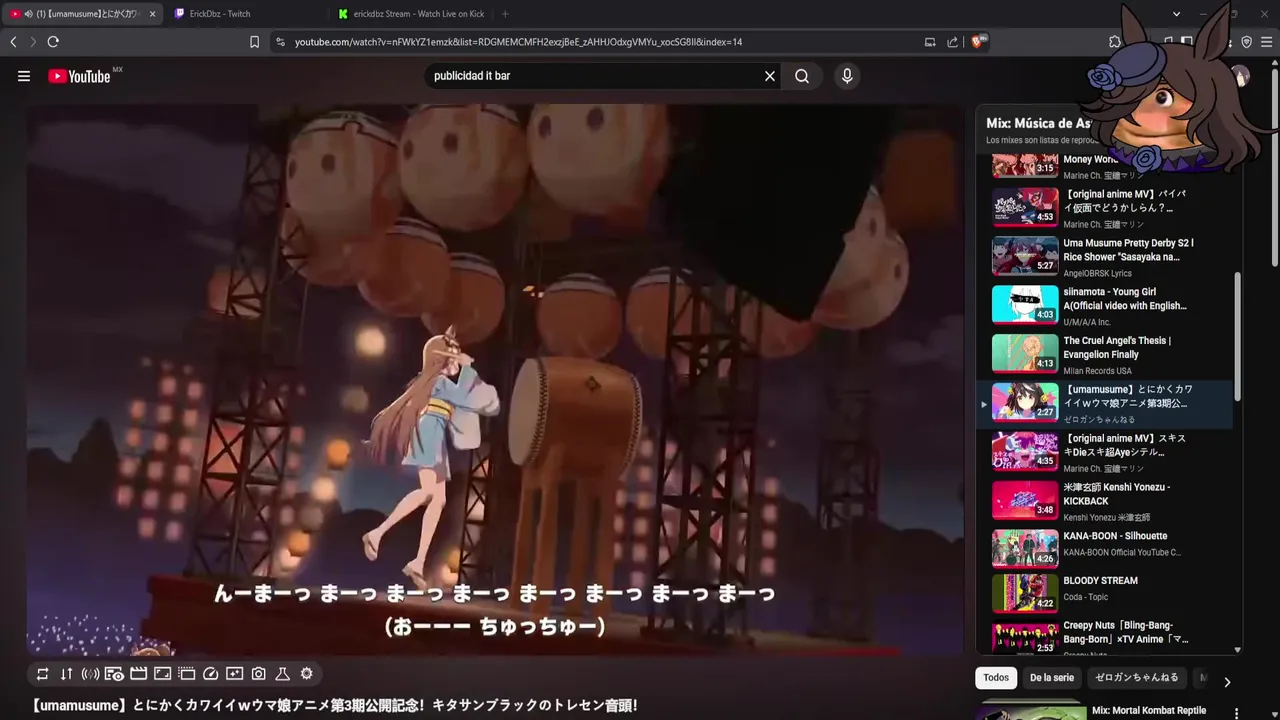Click the YouTube URL in address bar
The width and height of the screenshot is (1280, 720).
pyautogui.click(x=518, y=42)
